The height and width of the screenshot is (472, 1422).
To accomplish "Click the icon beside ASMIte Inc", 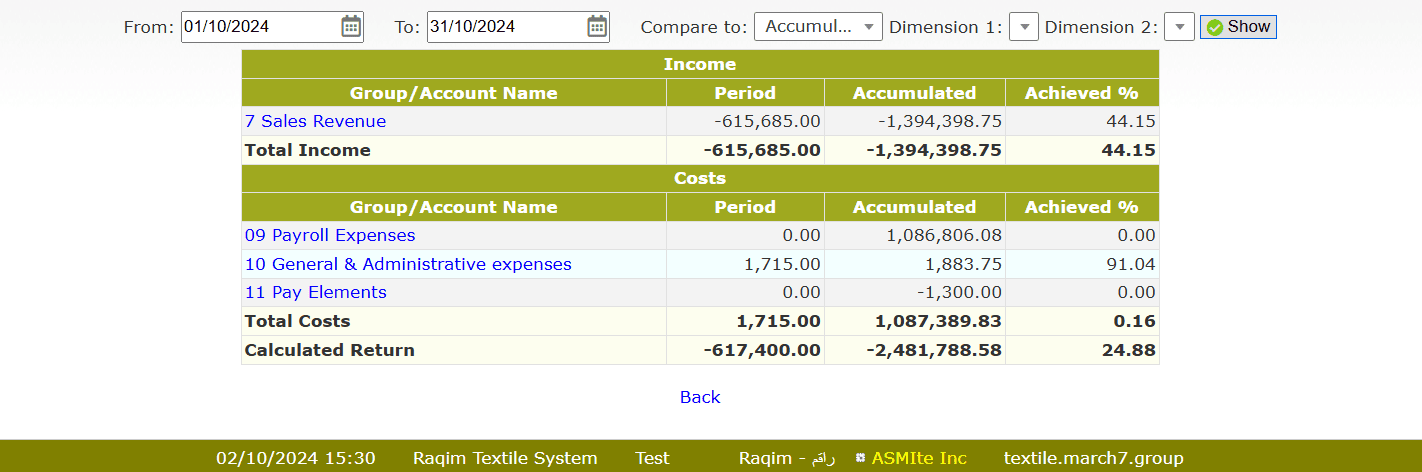I will coord(860,458).
